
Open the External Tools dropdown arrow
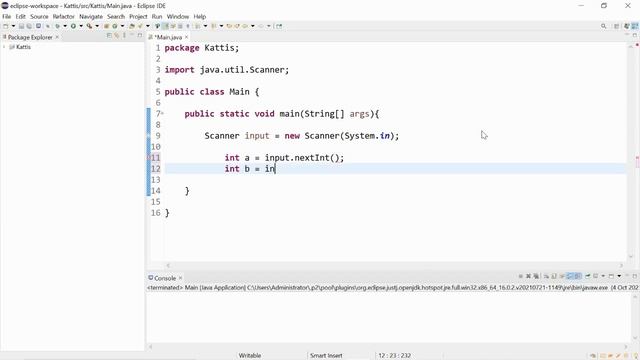coord(97,26)
